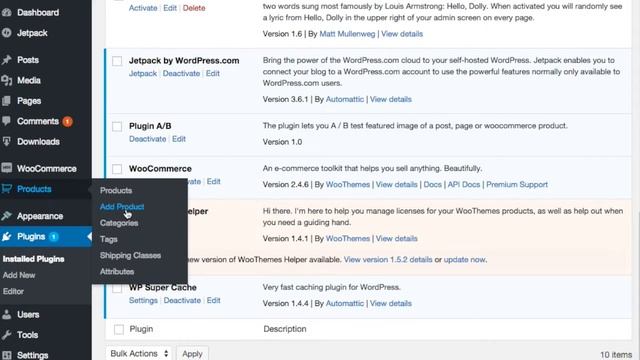Go to the Posts menu
This screenshot has width=640, height=360.
point(28,60)
